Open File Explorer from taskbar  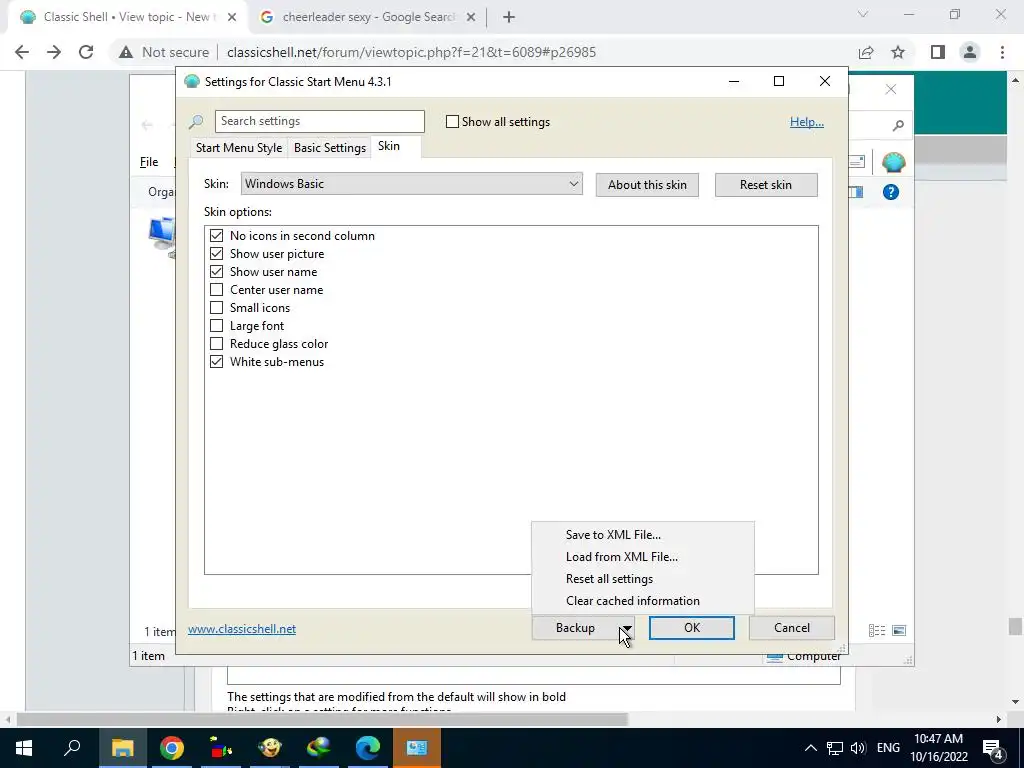tap(122, 748)
